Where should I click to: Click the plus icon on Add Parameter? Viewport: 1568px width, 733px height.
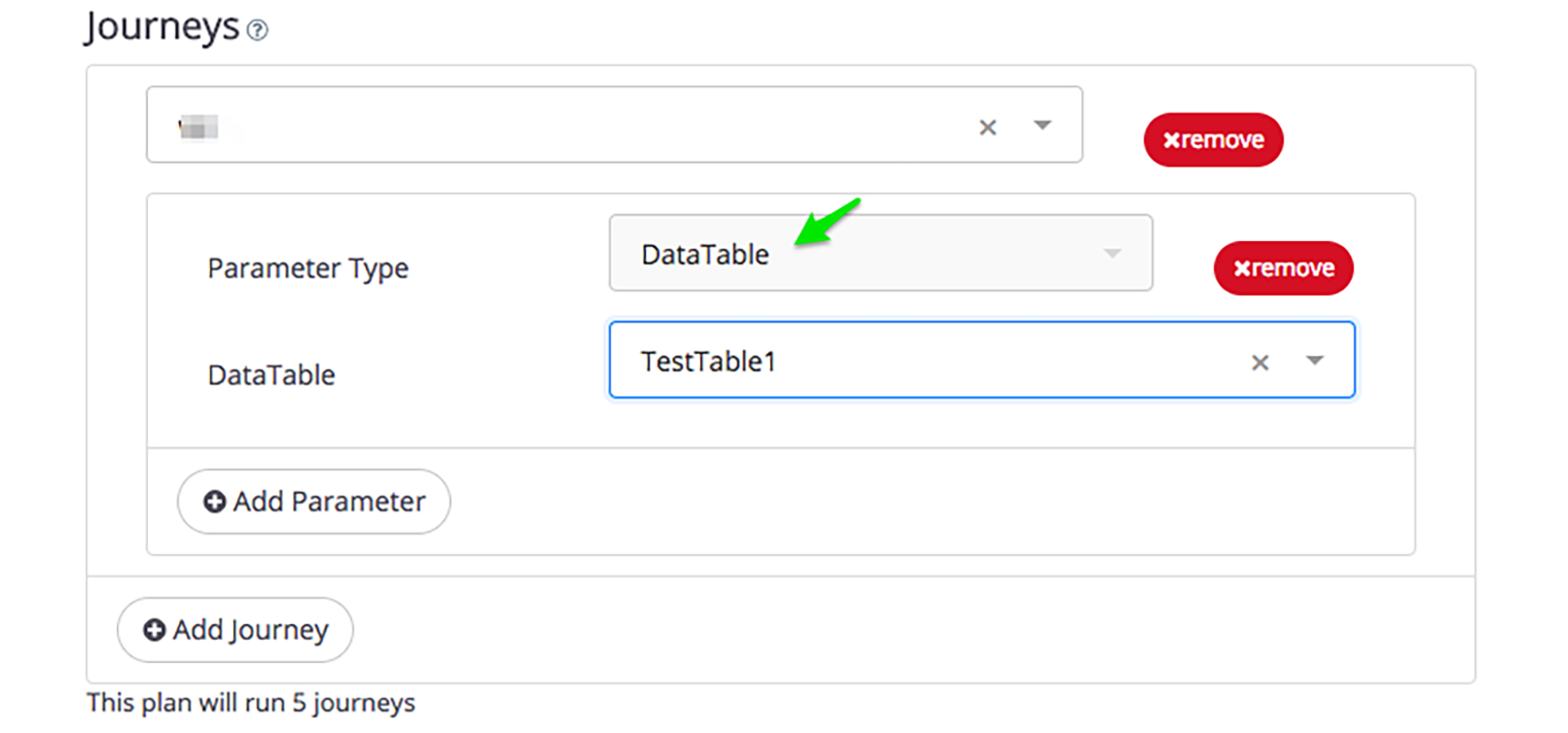coord(214,502)
